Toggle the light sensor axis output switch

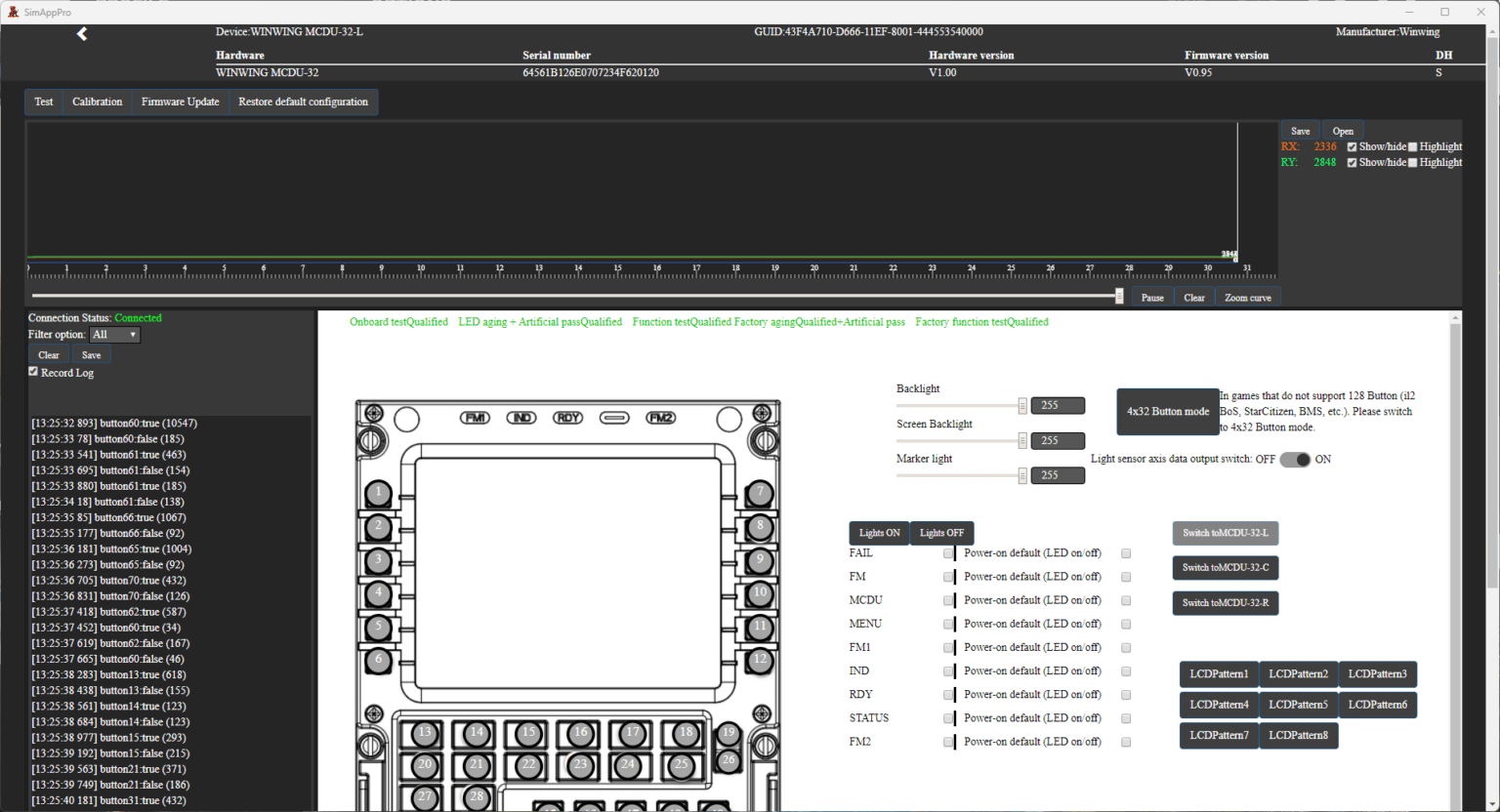(x=1295, y=460)
